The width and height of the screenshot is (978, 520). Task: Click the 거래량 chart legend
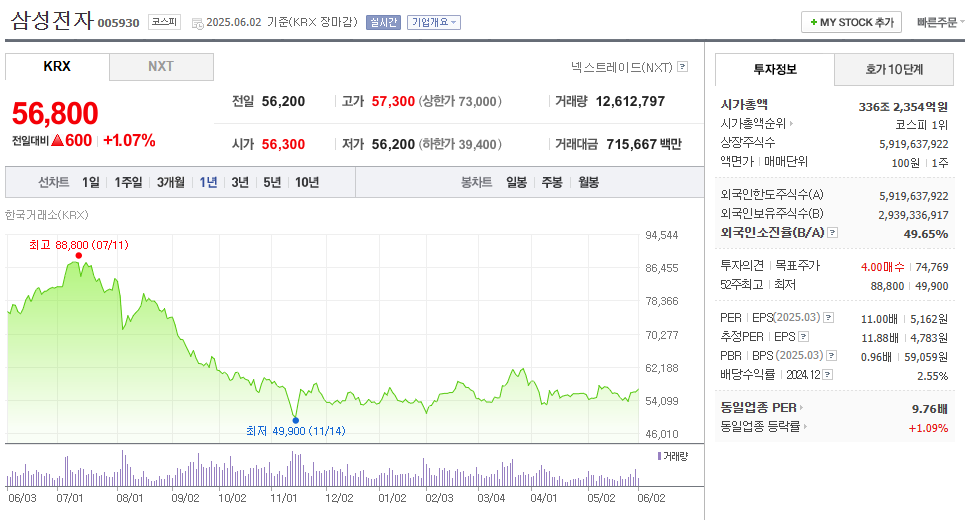point(673,456)
